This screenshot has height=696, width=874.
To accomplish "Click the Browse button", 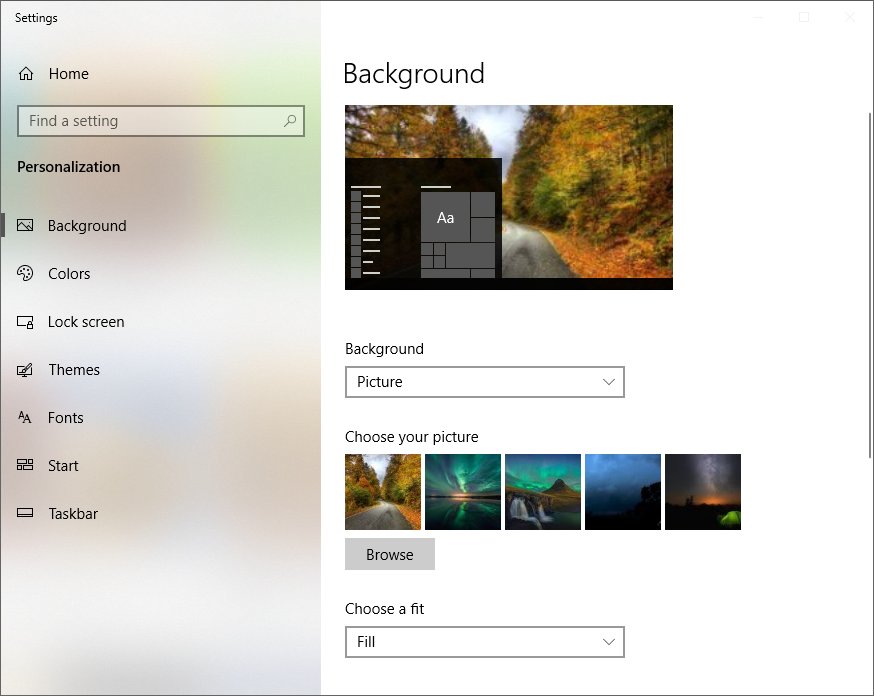I will 390,554.
